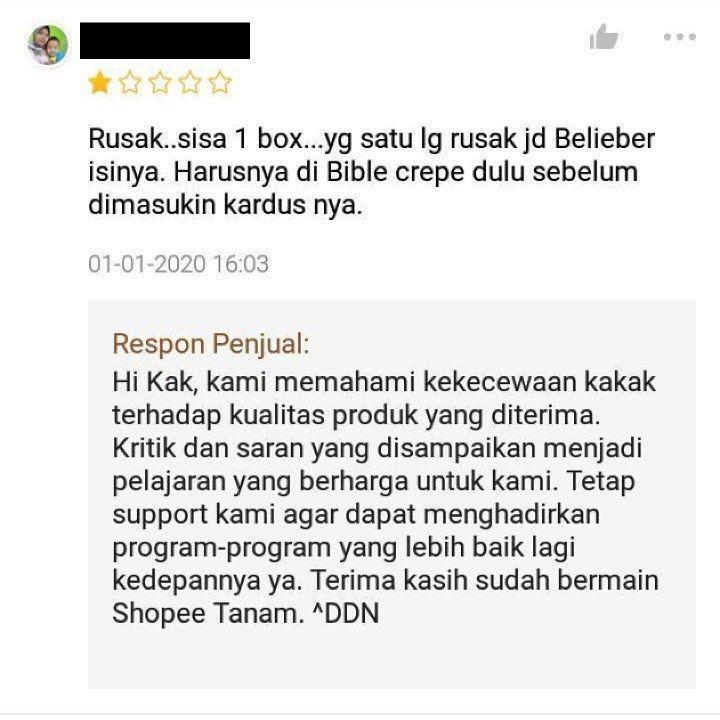Click the word Belieber in the review
The image size is (720, 720).
click(605, 139)
